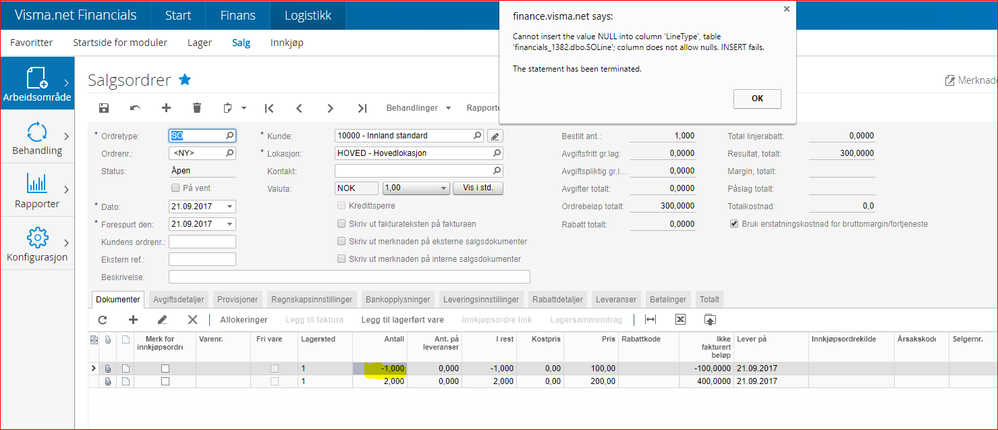Delete the sales order with trash icon
The image size is (998, 430).
(x=197, y=108)
